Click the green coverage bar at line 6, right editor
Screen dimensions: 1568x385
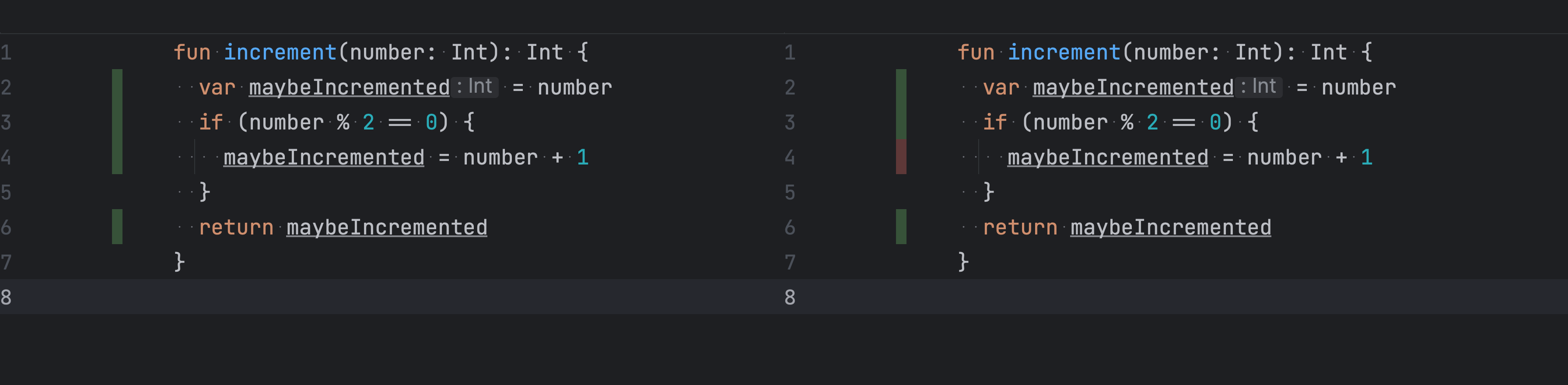tap(901, 227)
